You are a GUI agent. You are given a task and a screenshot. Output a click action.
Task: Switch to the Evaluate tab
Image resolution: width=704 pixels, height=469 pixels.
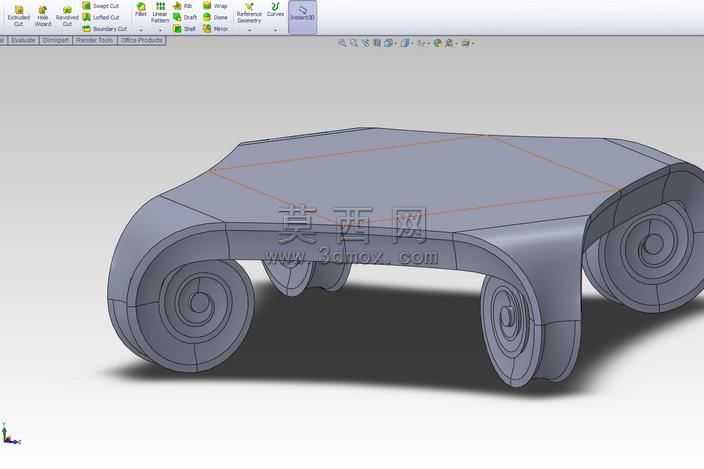[x=23, y=40]
